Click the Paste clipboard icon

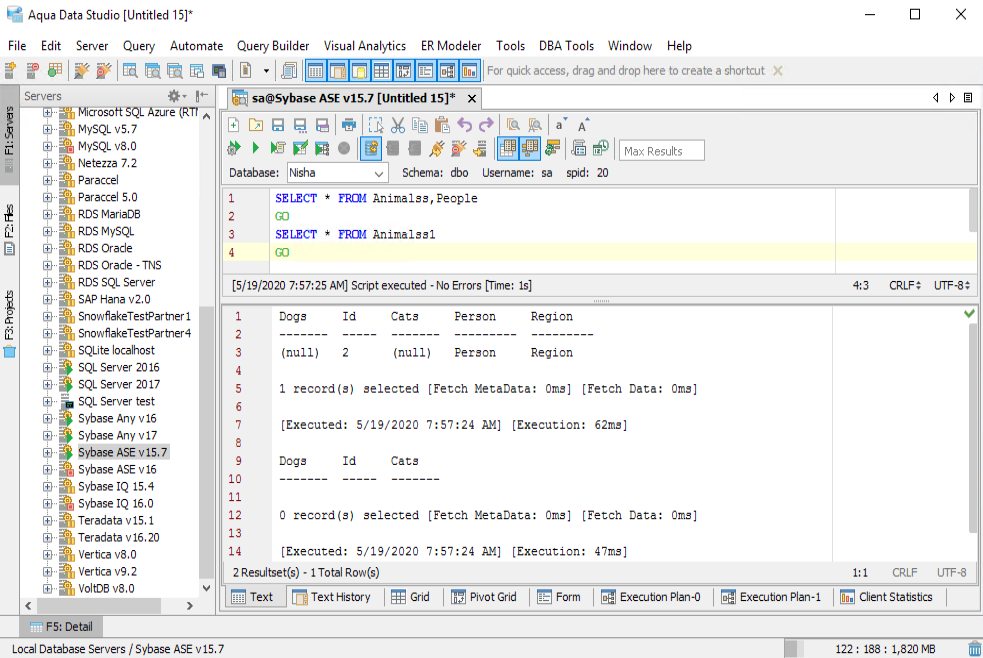point(441,125)
